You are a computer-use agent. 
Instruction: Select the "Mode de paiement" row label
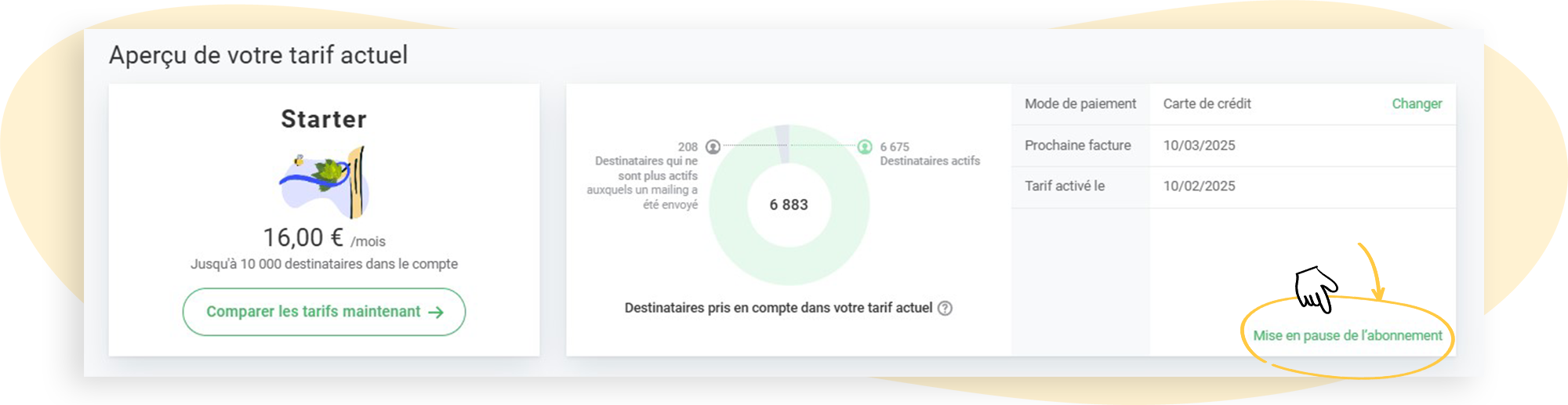click(x=1080, y=103)
